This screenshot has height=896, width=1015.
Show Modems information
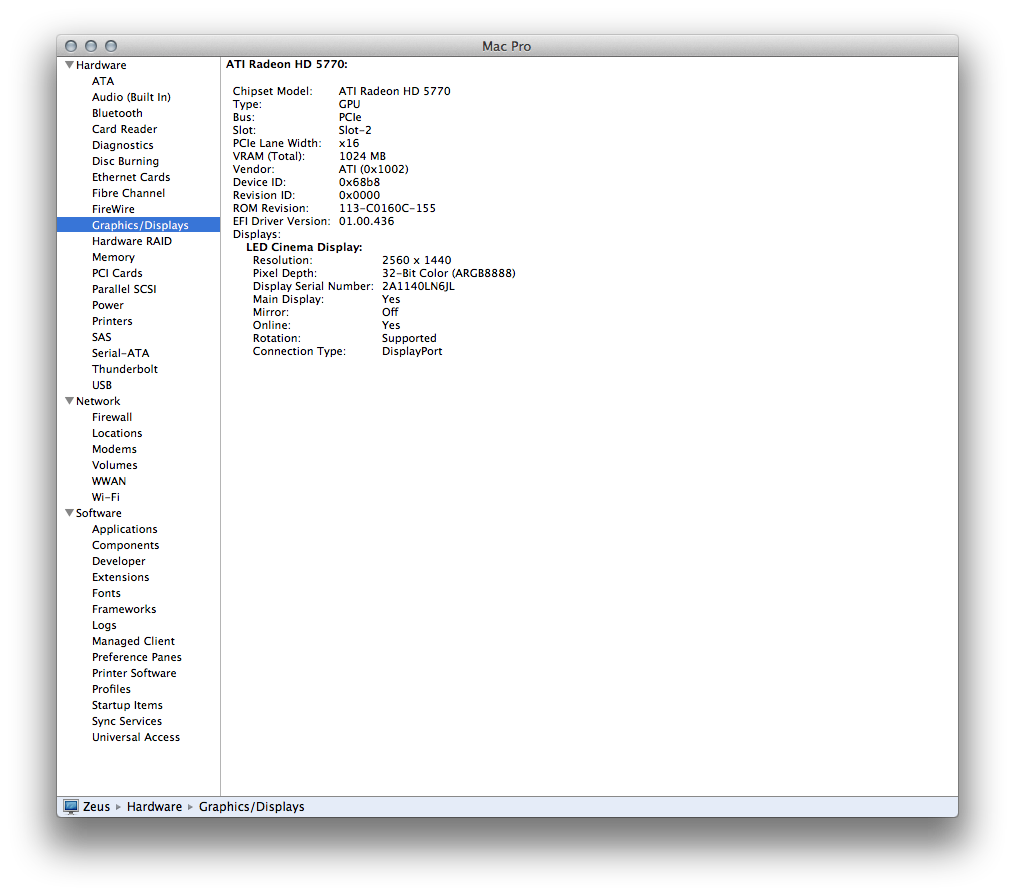point(114,449)
